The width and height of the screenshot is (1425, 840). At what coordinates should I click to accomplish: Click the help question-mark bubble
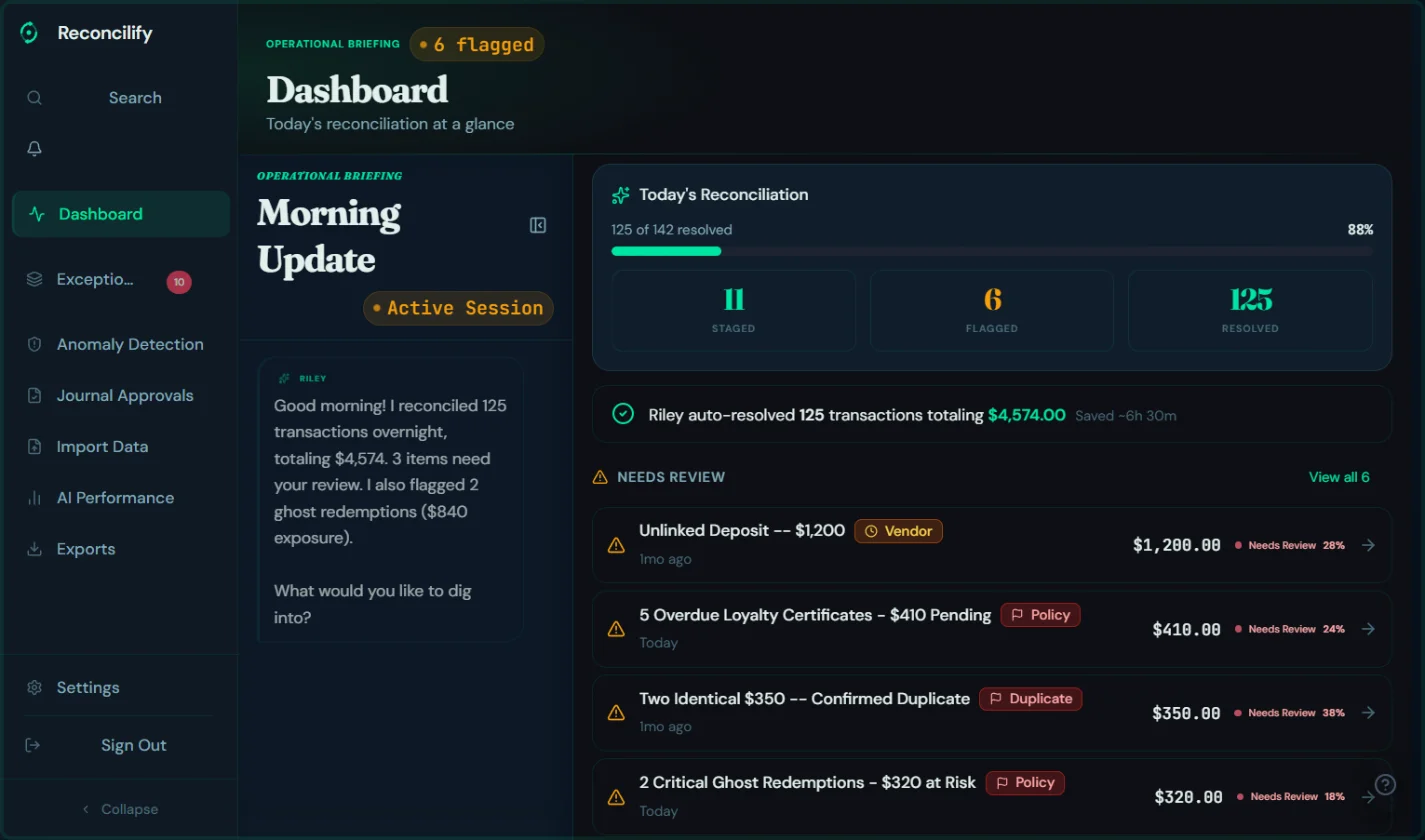(1385, 784)
